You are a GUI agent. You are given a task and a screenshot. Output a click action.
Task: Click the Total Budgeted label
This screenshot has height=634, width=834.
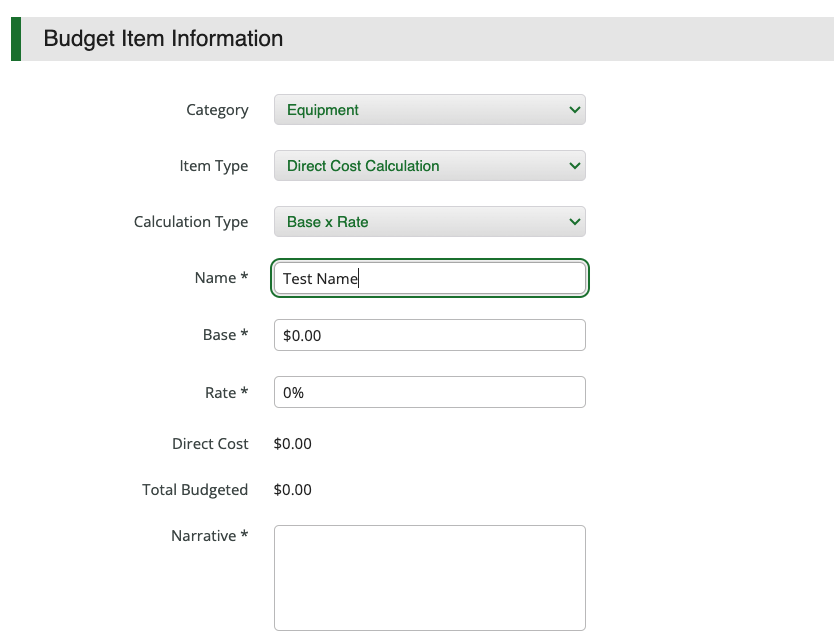(195, 490)
